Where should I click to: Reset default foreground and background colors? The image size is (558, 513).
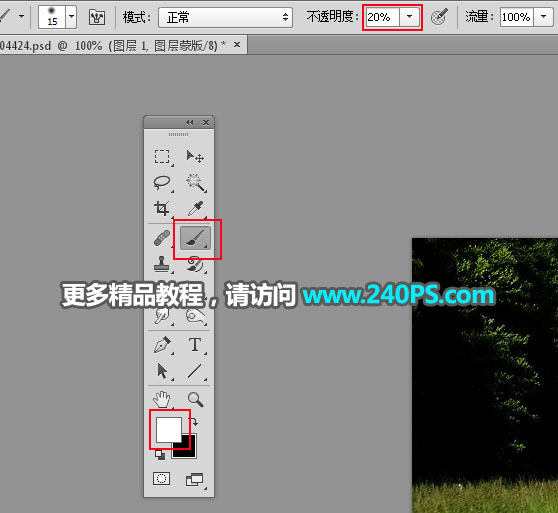[x=160, y=455]
